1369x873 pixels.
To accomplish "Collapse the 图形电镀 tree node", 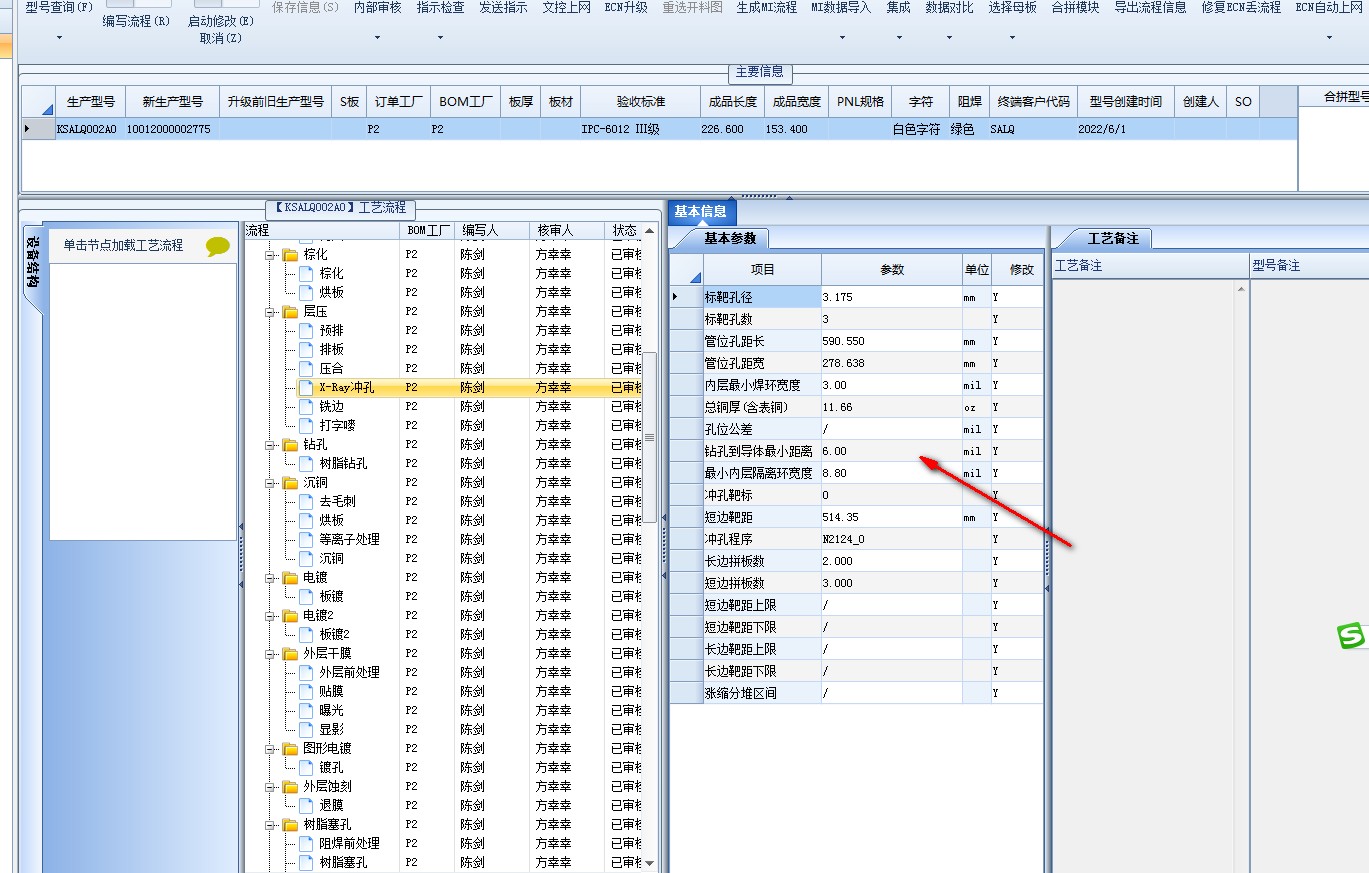I will click(x=270, y=749).
